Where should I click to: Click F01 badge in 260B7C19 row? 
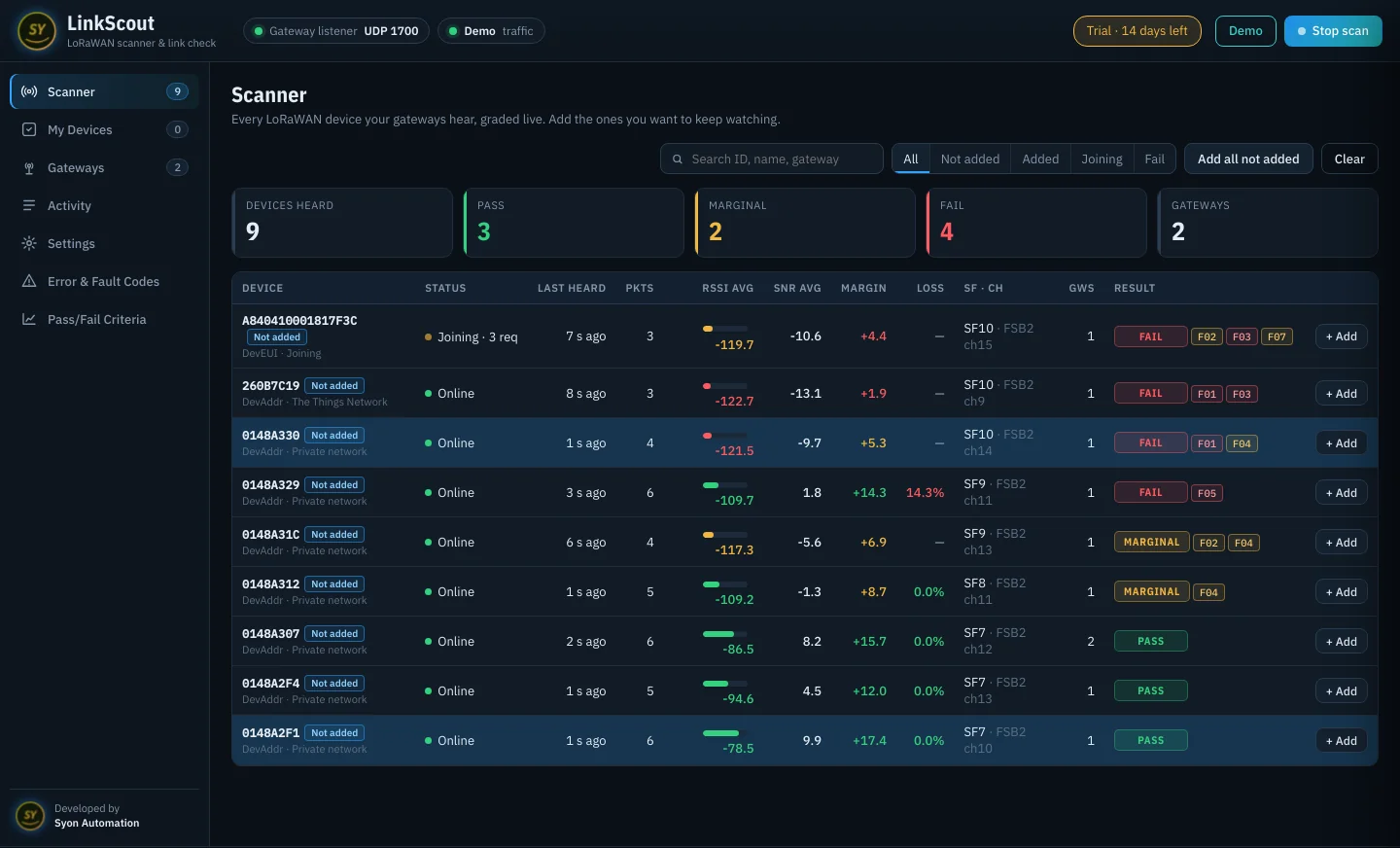(1207, 394)
